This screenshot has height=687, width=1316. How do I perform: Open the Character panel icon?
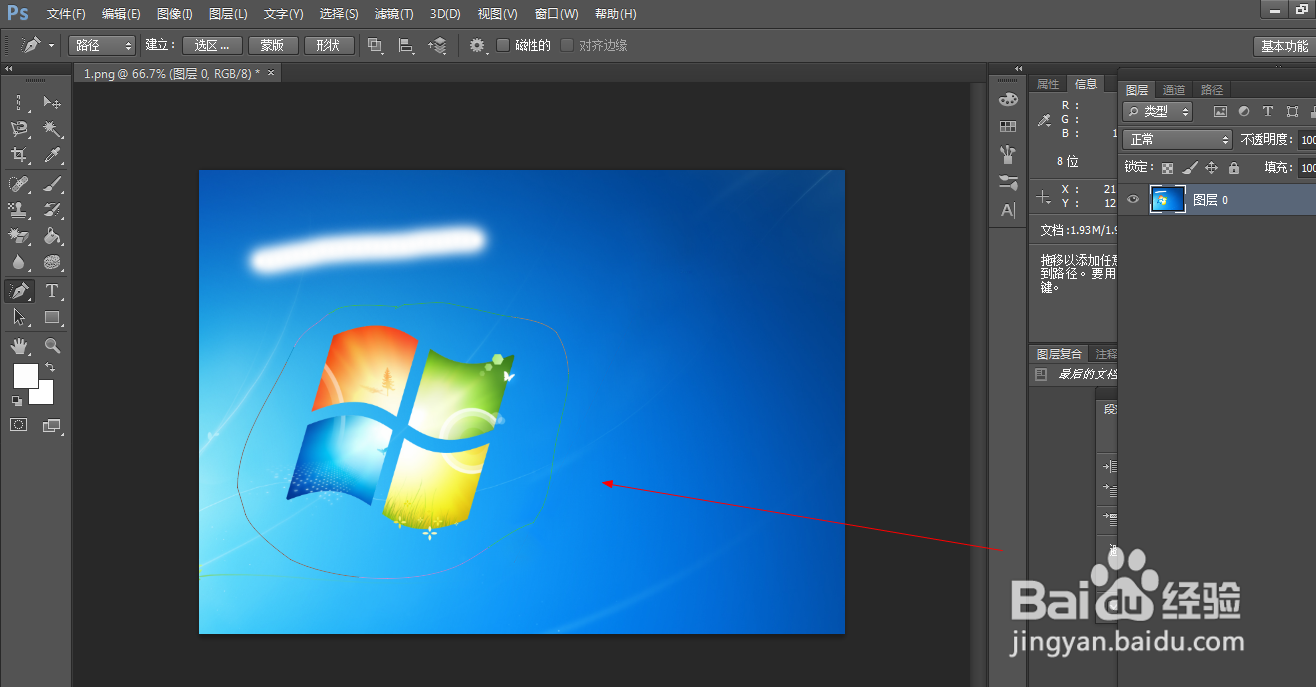(1008, 210)
